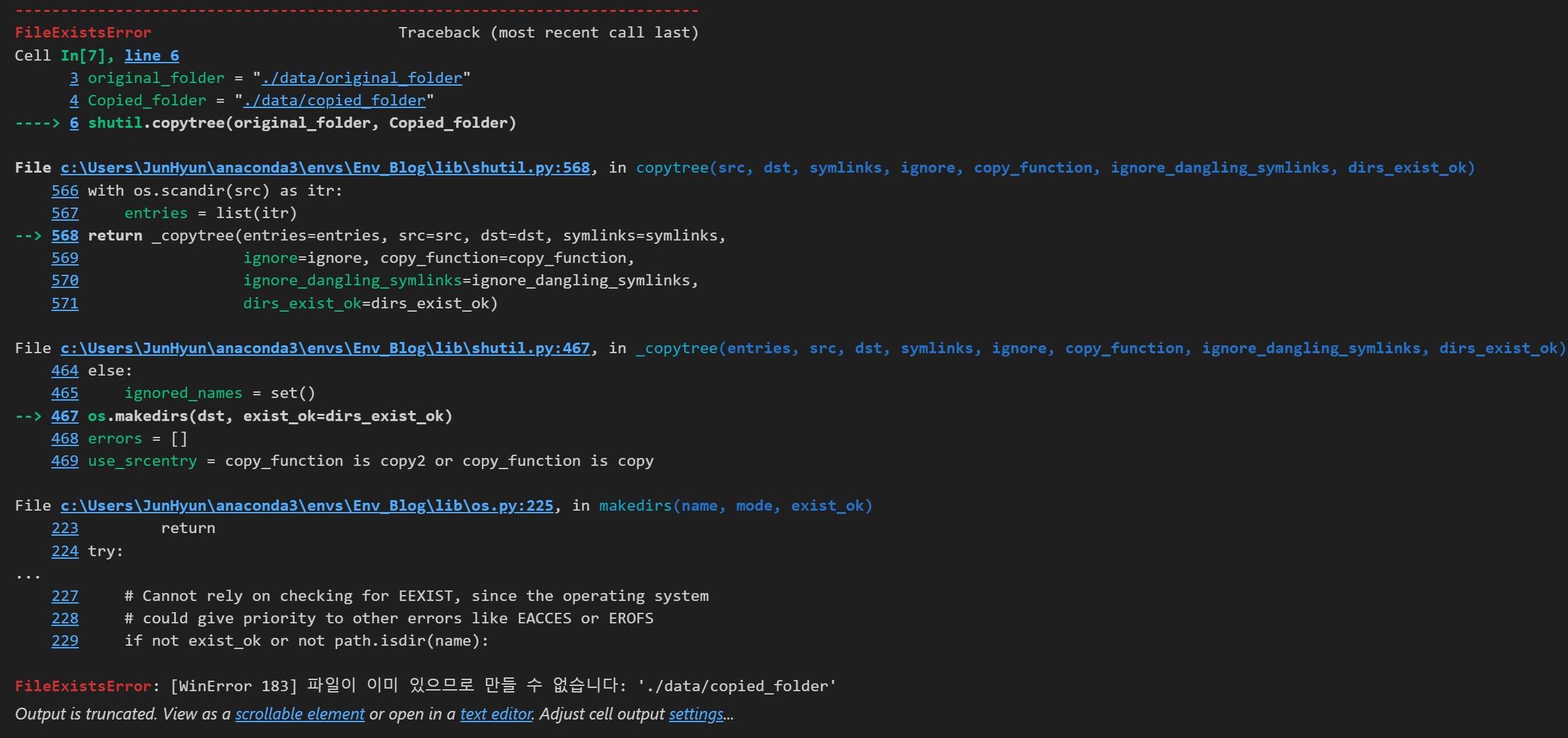Click 'Traceback (most recent call last)' text
Viewport: 1568px width, 738px height.
pyautogui.click(x=548, y=32)
